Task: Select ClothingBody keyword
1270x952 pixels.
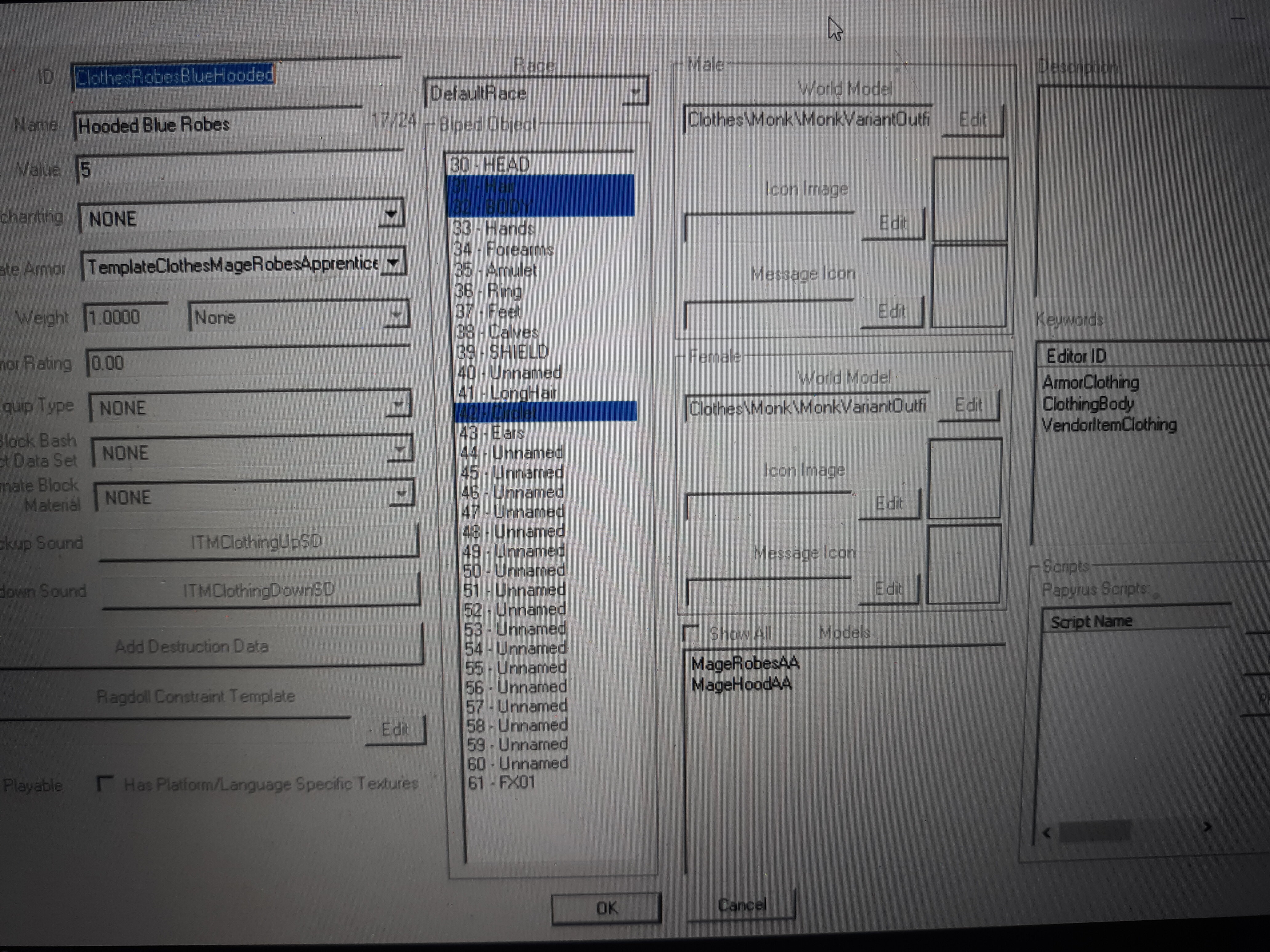Action: pyautogui.click(x=1088, y=403)
